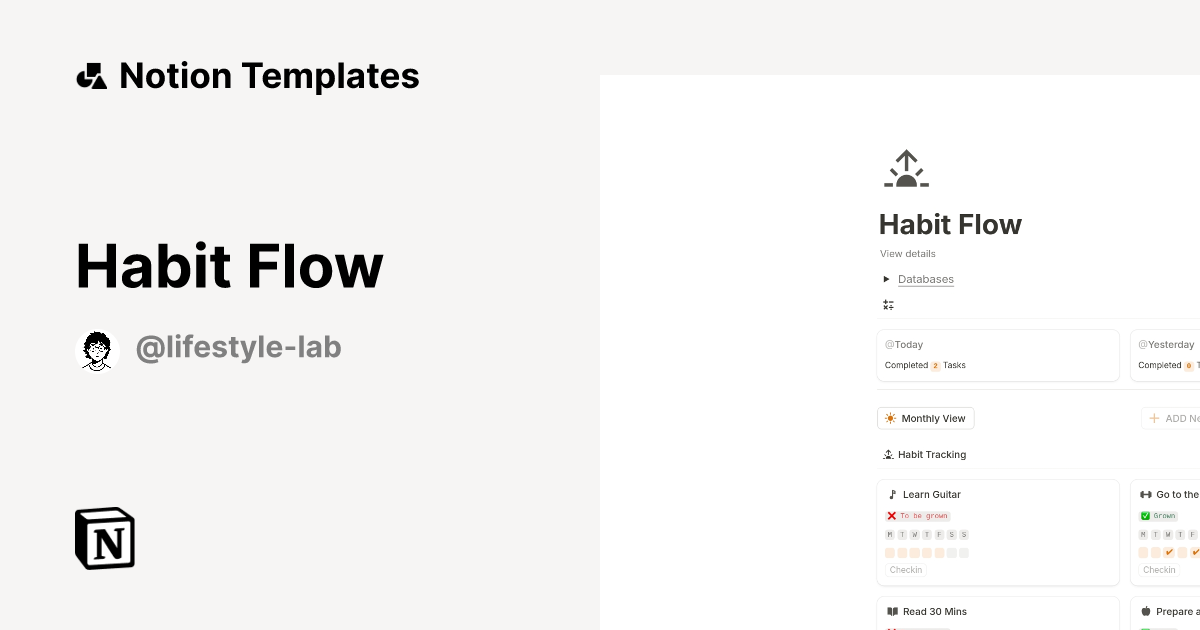Click the task properties icon below Databases
Viewport: 1200px width, 630px height.
pyautogui.click(x=888, y=304)
